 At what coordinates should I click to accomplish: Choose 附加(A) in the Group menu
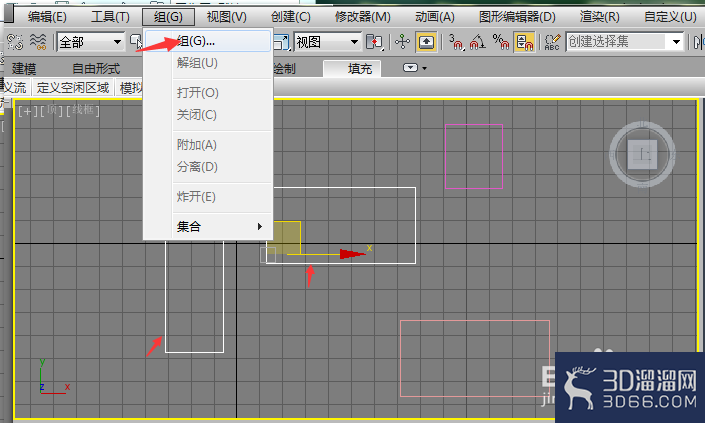coord(208,145)
